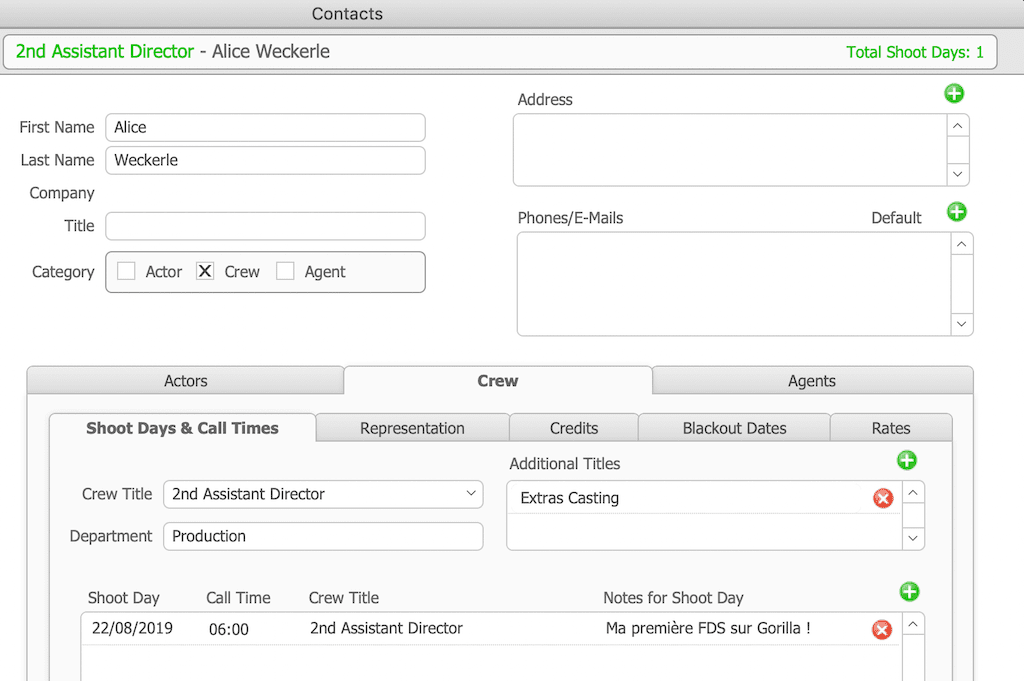Click the Scroll bar of Address box

pyautogui.click(x=958, y=150)
